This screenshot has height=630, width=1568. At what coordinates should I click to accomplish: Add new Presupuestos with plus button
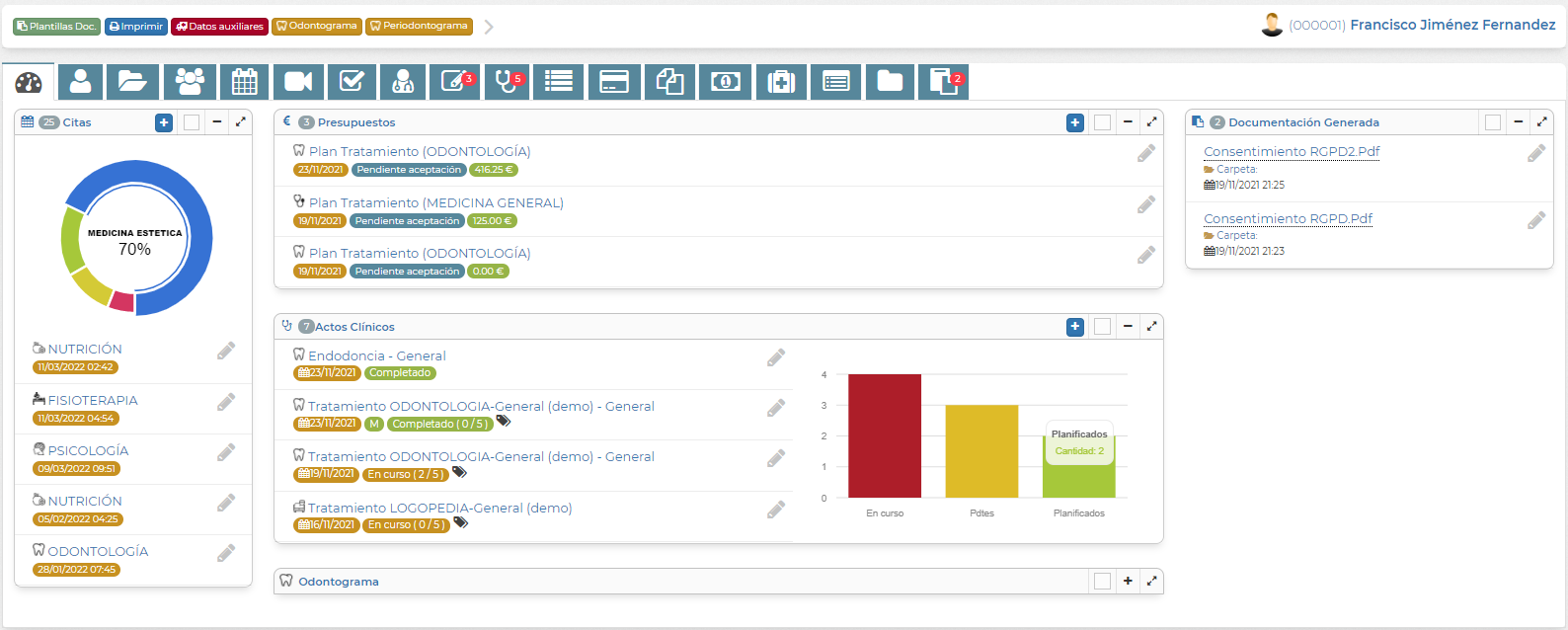1075,122
